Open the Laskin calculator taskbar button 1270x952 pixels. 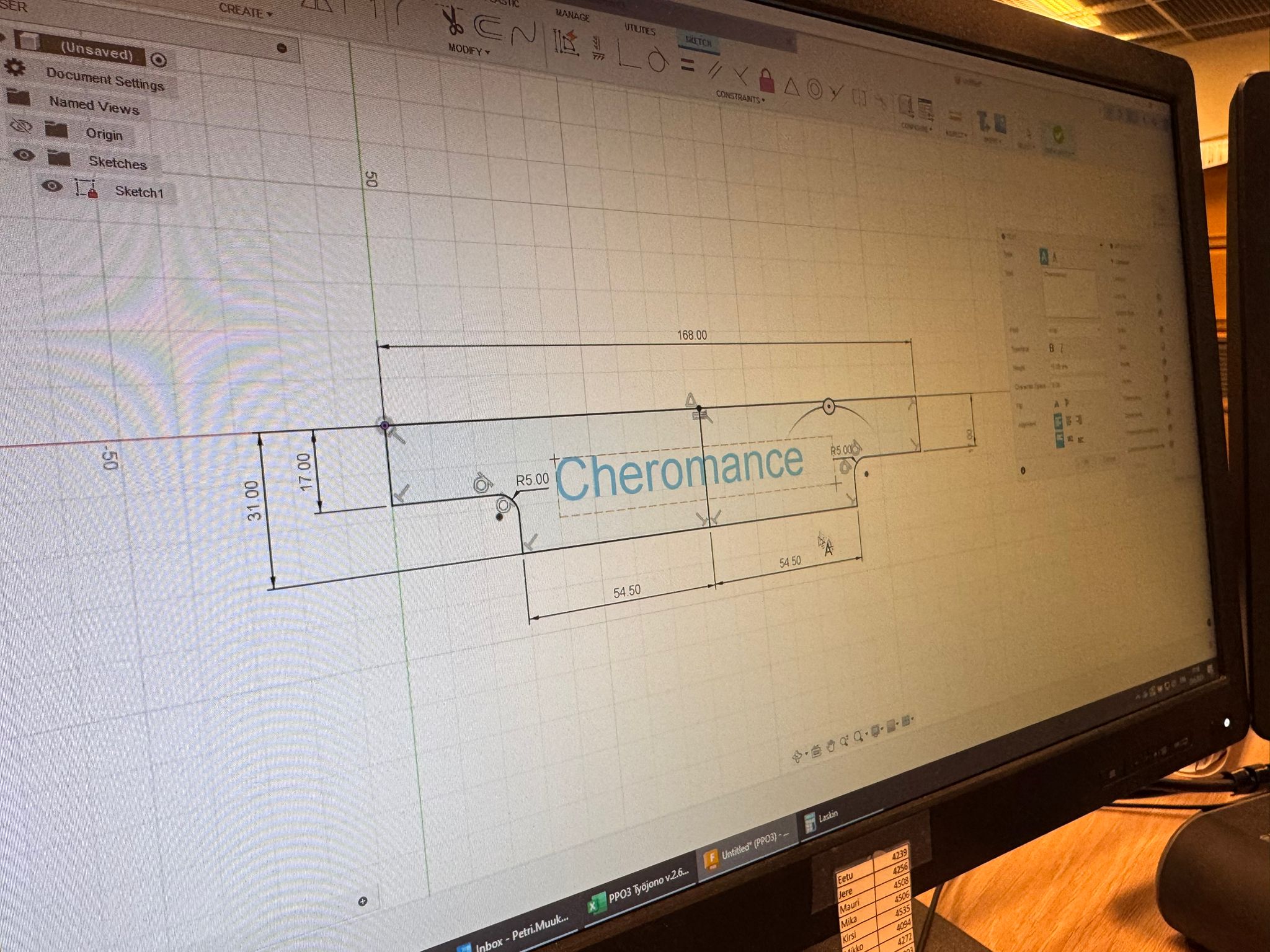821,819
